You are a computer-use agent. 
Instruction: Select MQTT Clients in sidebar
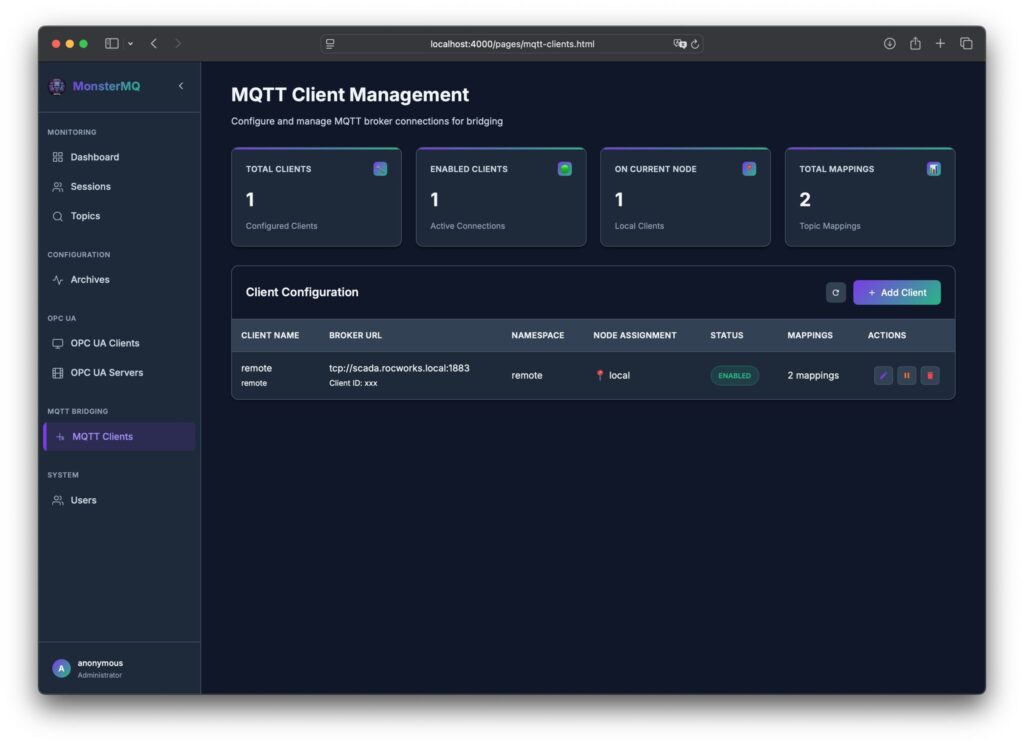pyautogui.click(x=102, y=437)
